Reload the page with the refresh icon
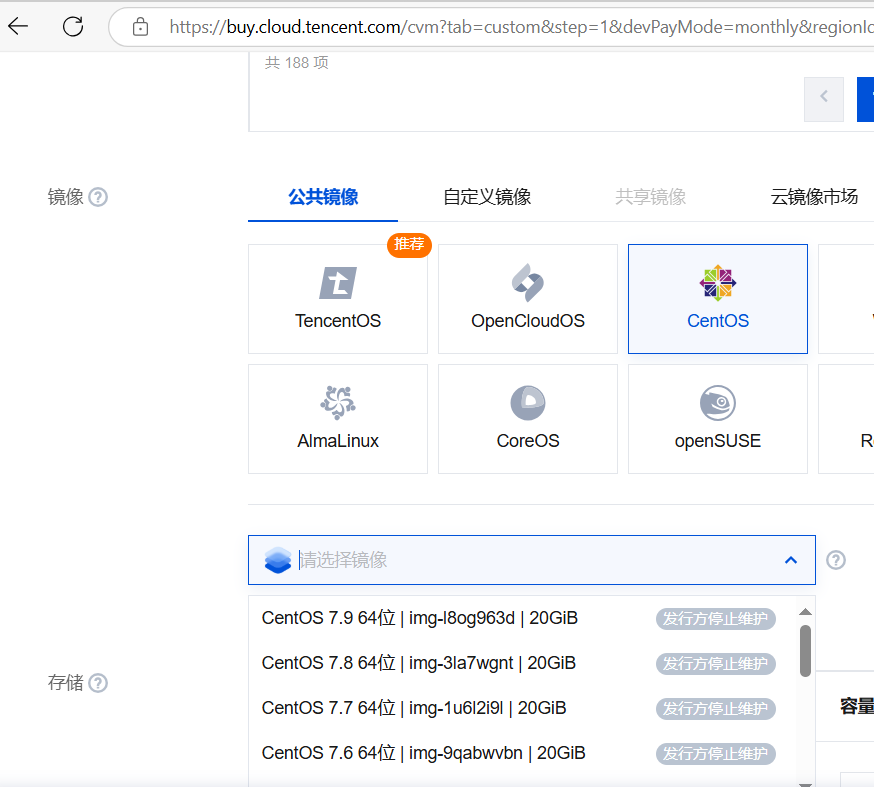Viewport: 874px width, 796px height. tap(73, 26)
